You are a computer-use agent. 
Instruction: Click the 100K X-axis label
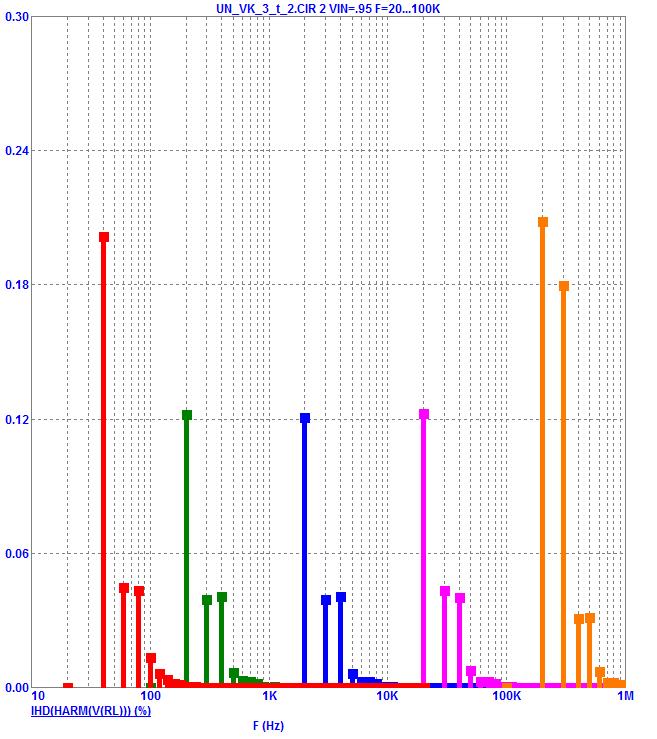(x=506, y=696)
